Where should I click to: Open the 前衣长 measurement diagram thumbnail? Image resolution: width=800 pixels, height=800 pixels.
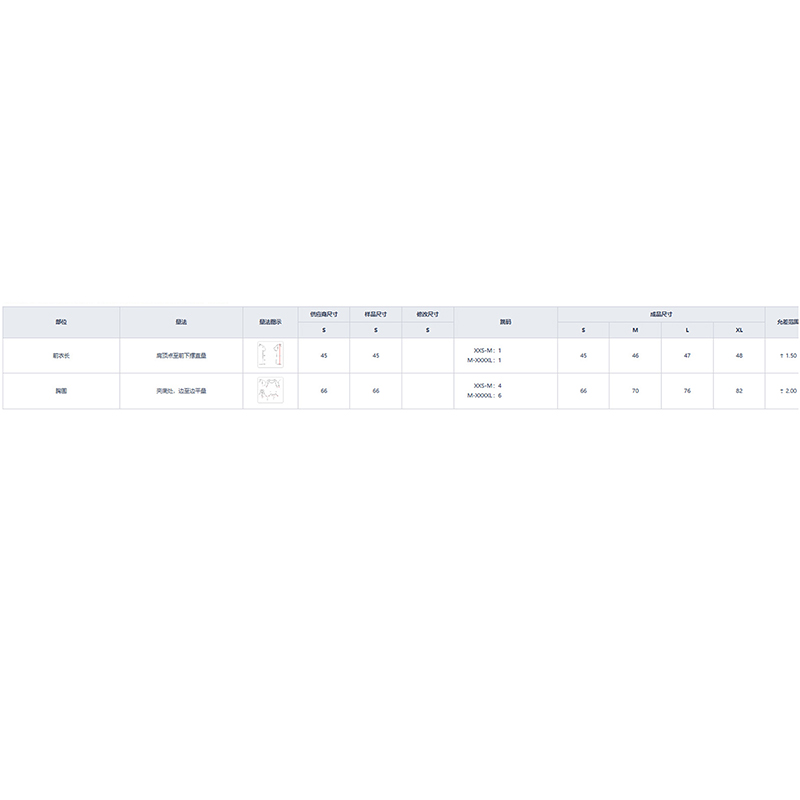click(270, 355)
